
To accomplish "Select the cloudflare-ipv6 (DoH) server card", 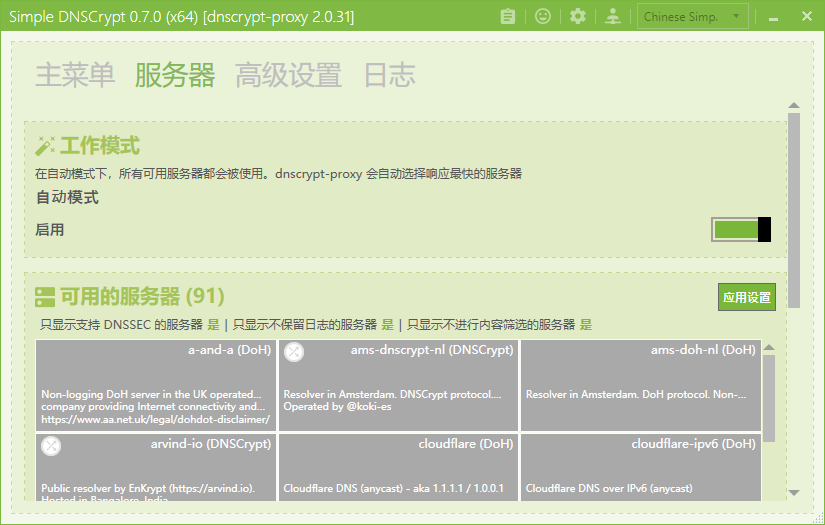I will tap(641, 467).
